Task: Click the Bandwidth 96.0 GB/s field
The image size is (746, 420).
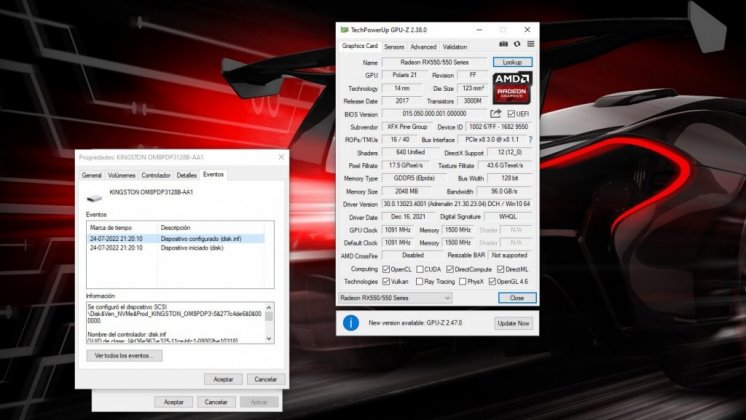Action: pyautogui.click(x=504, y=191)
